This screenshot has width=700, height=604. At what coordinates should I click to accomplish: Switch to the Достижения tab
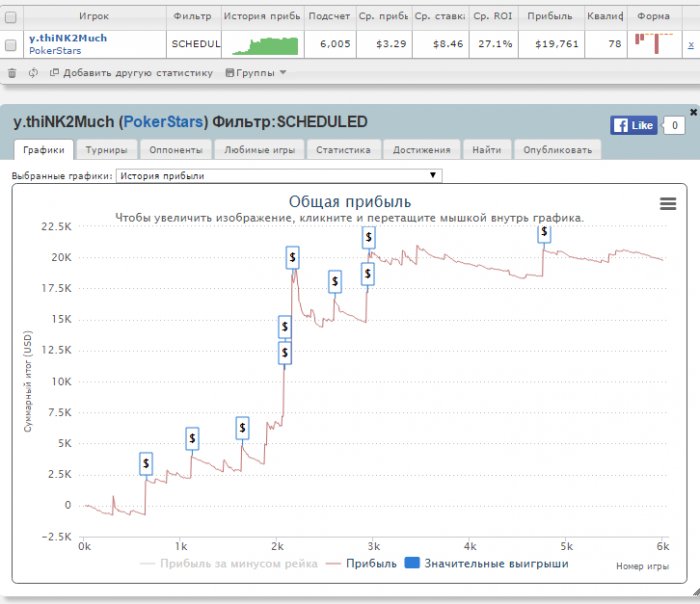(x=422, y=150)
